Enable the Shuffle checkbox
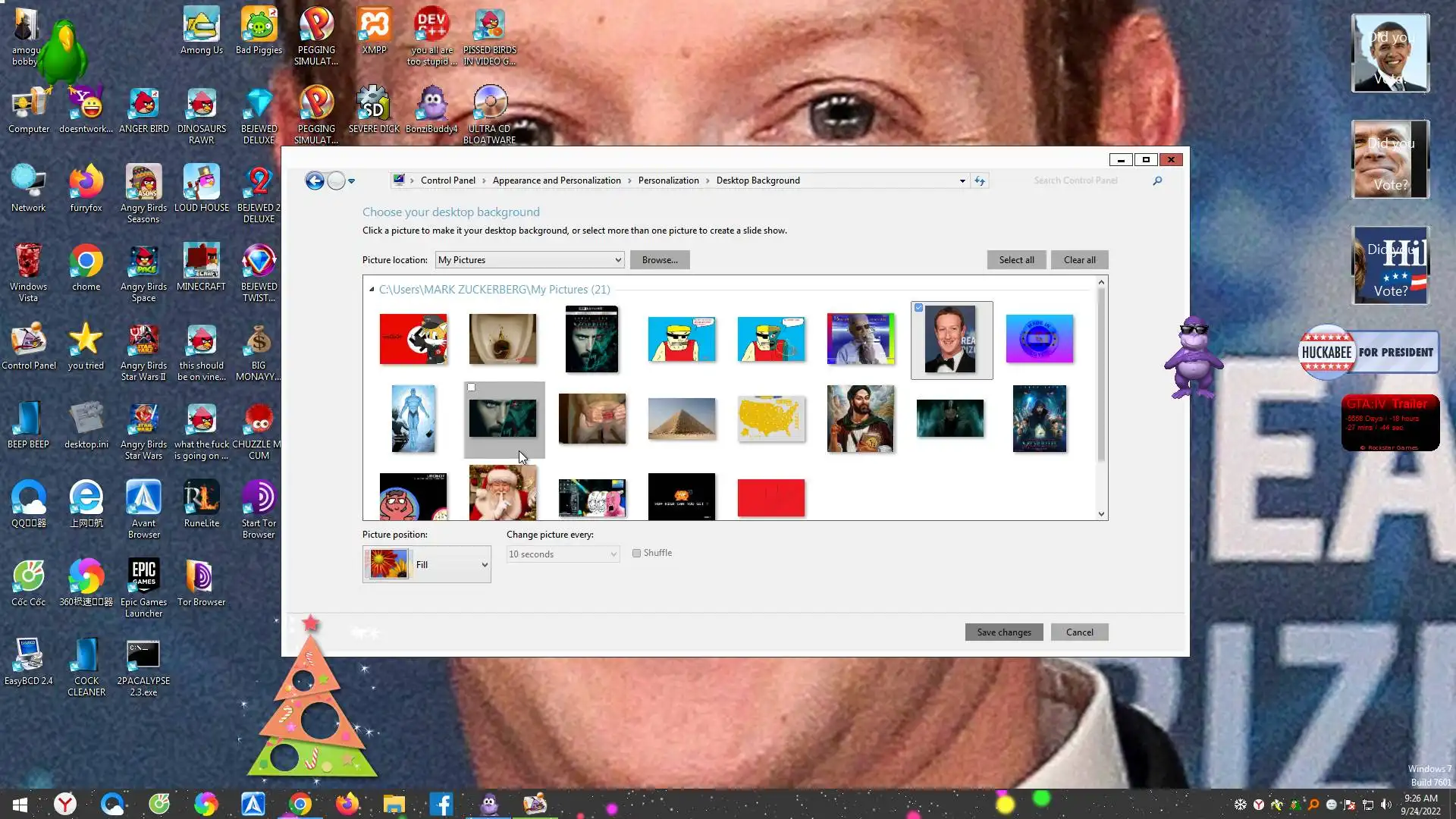 click(637, 554)
